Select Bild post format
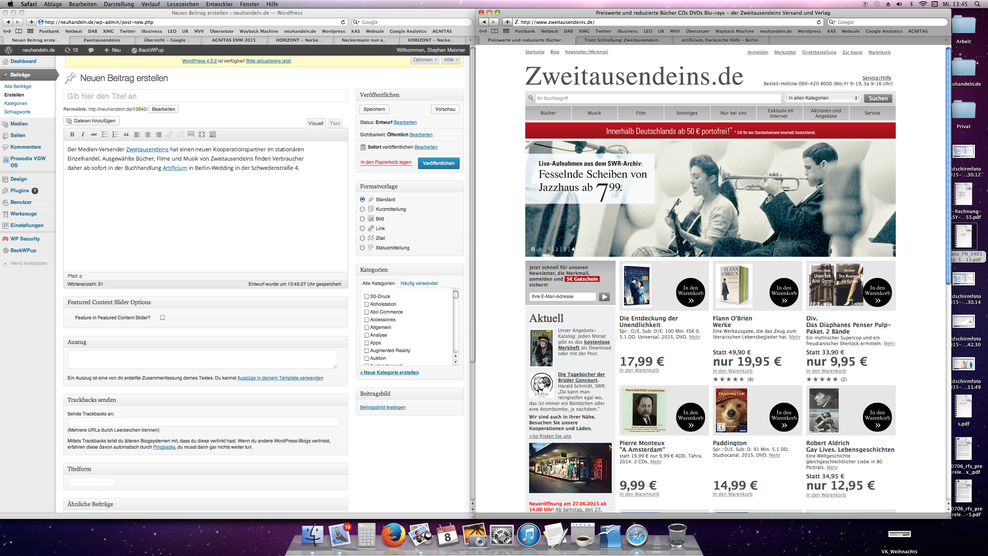This screenshot has width=988, height=556. (x=362, y=219)
